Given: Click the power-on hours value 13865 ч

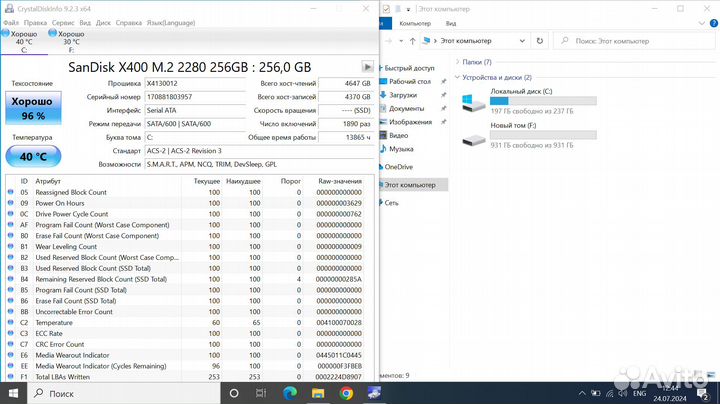Looking at the screenshot, I should point(345,137).
